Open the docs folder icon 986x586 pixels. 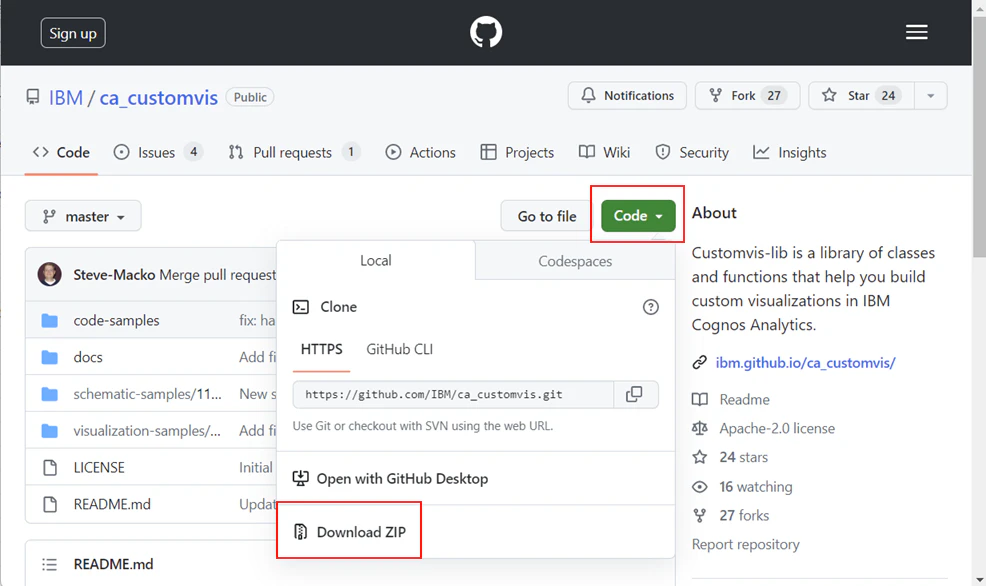50,357
